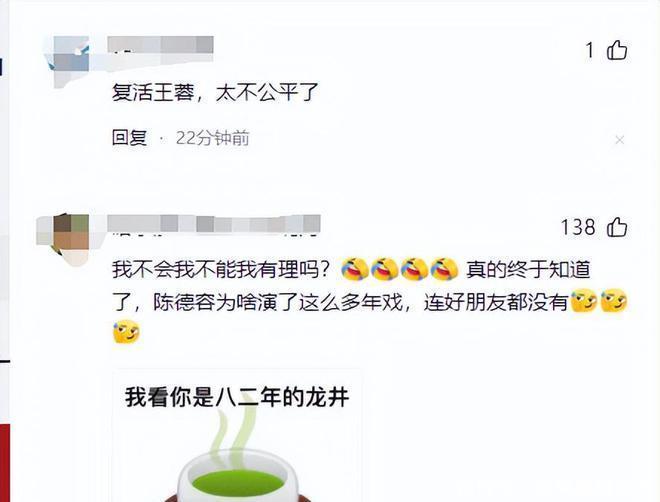Click the 1 like count number

click(x=590, y=50)
